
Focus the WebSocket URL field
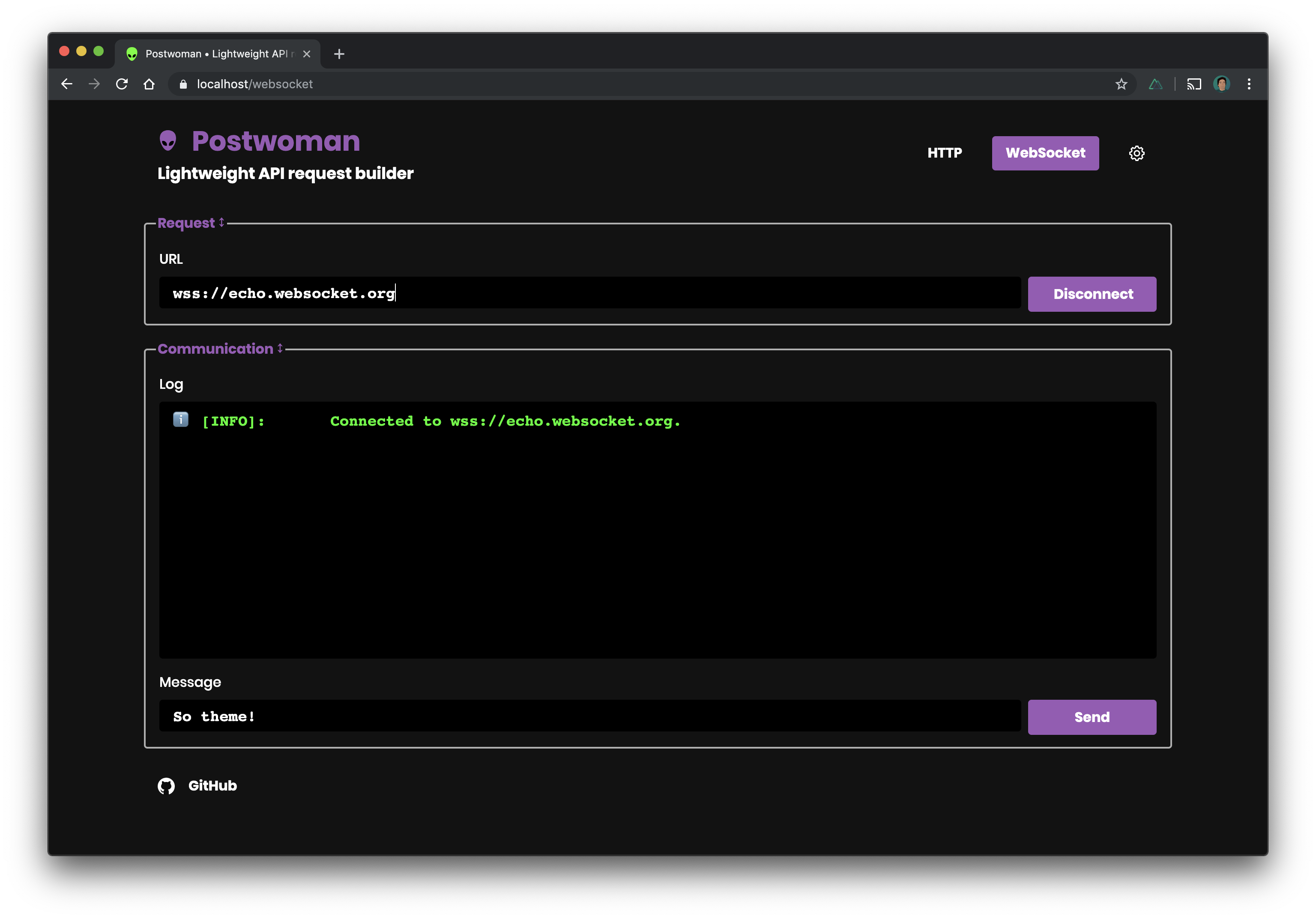pyautogui.click(x=589, y=293)
